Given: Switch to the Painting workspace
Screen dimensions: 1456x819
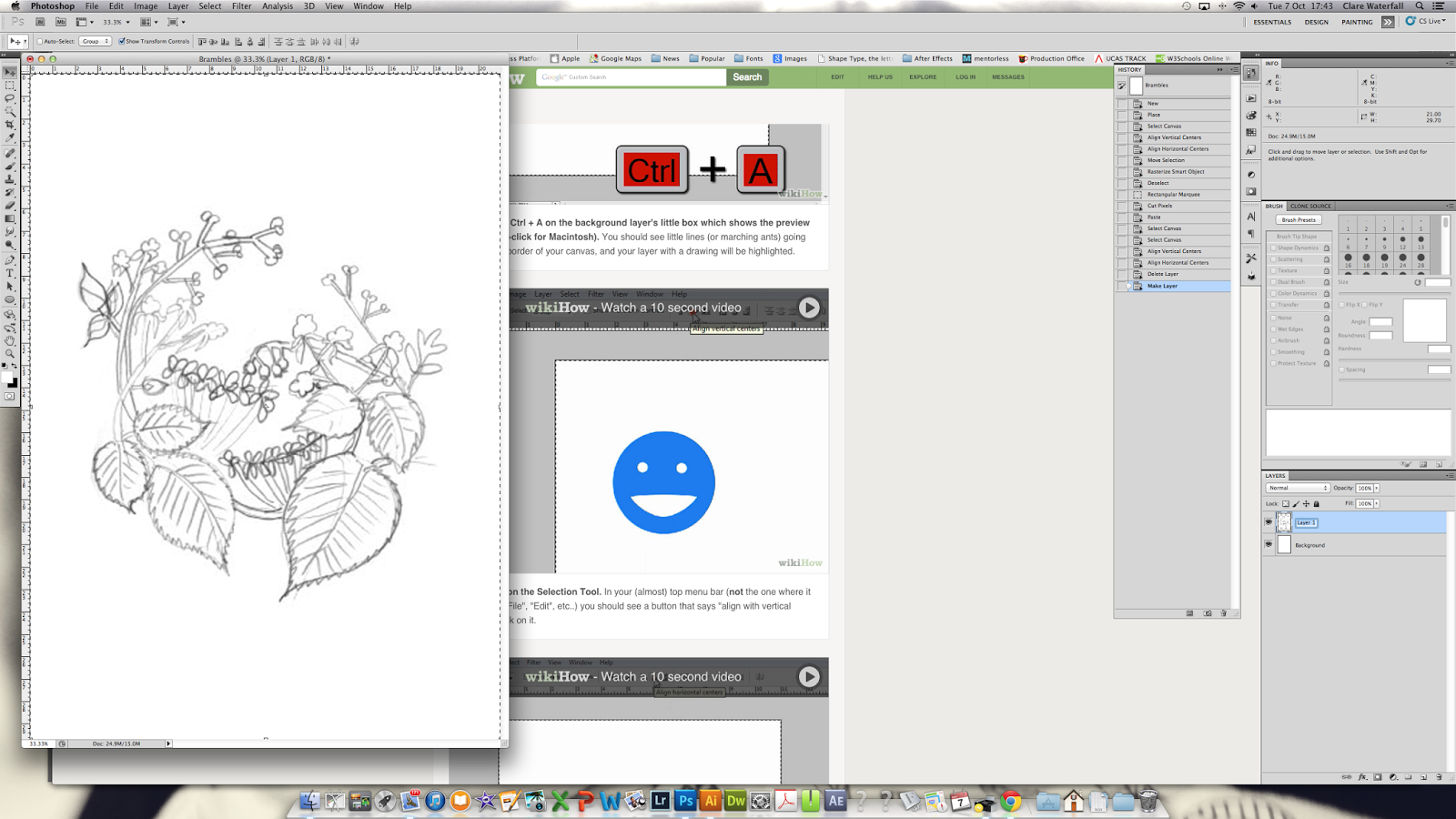Looking at the screenshot, I should pos(1357,22).
